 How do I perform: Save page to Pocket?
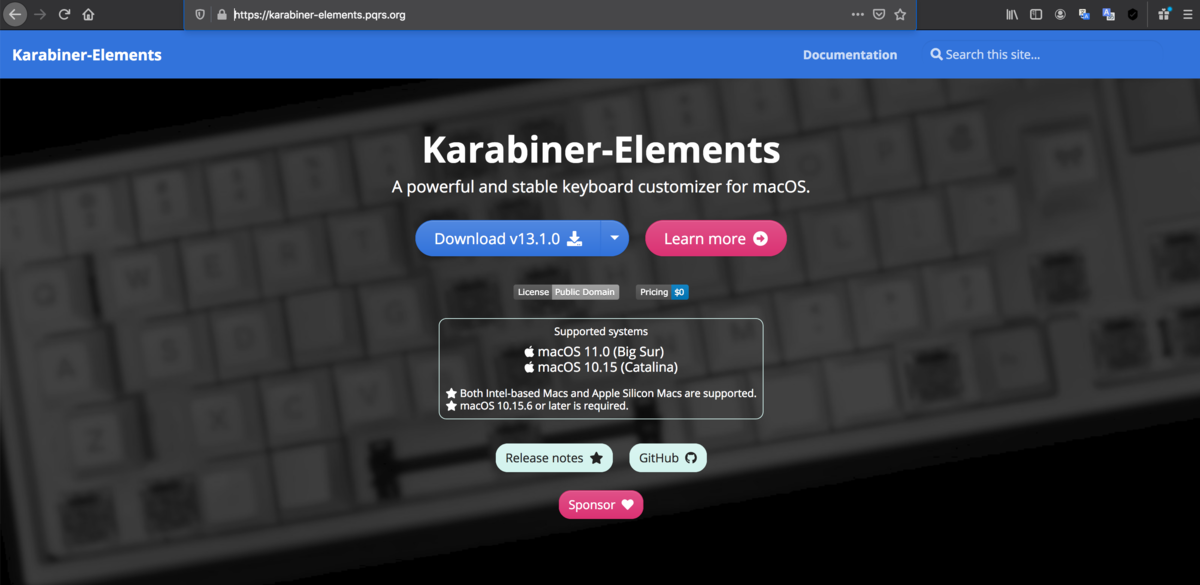point(879,15)
